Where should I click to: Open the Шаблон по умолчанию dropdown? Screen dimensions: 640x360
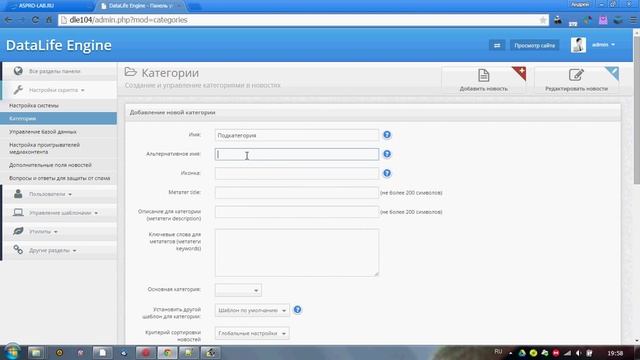pos(252,310)
